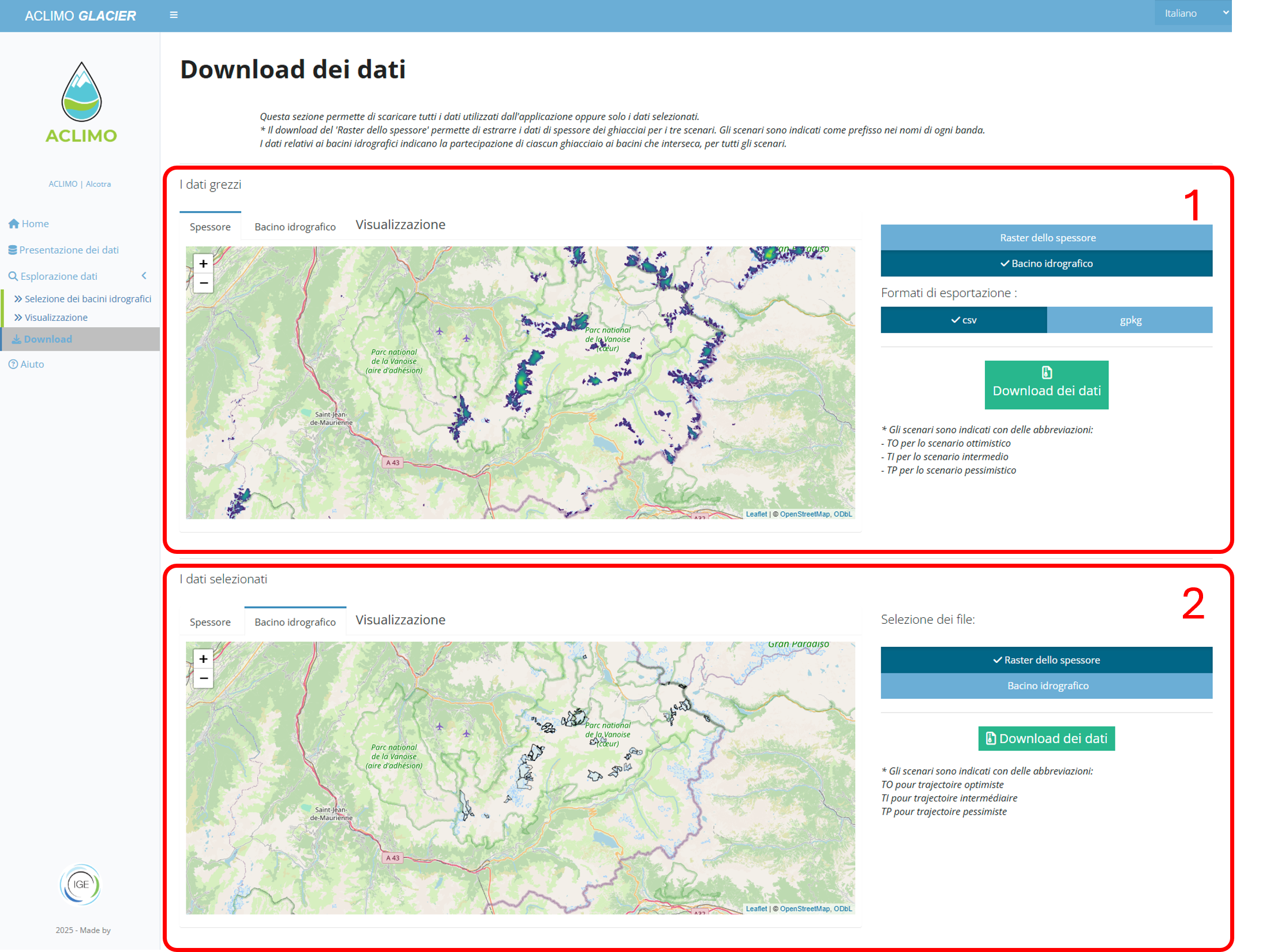Click the ACLIMO water drop logo

[81, 92]
